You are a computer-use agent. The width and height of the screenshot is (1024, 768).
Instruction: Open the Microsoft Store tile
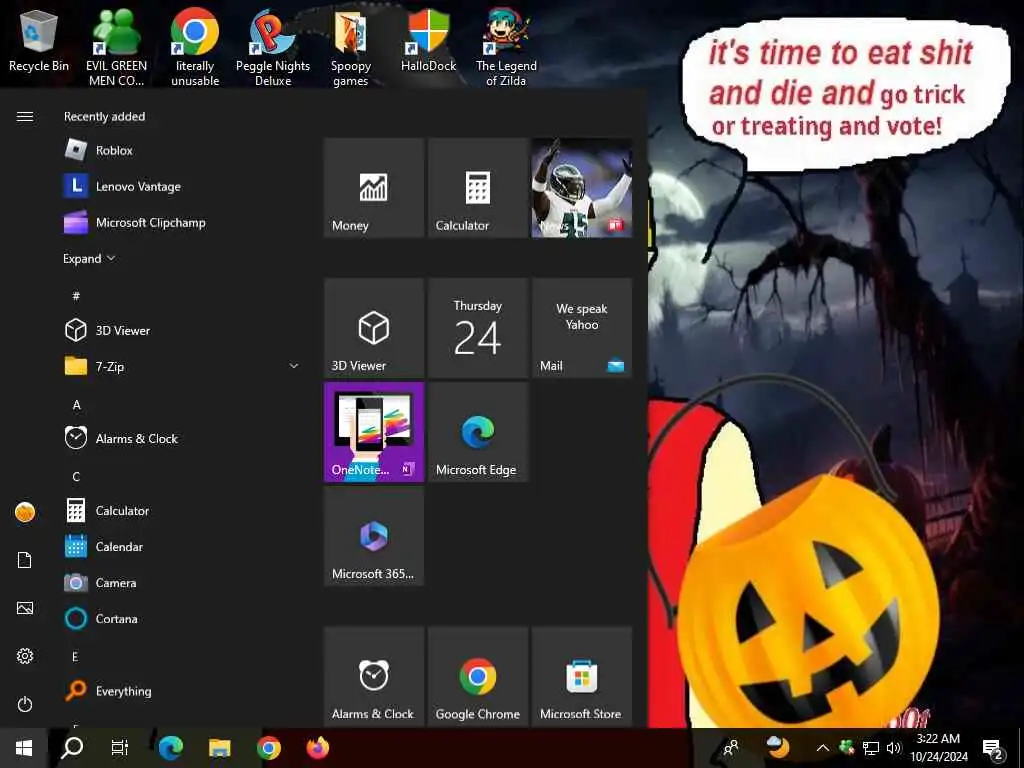[582, 677]
